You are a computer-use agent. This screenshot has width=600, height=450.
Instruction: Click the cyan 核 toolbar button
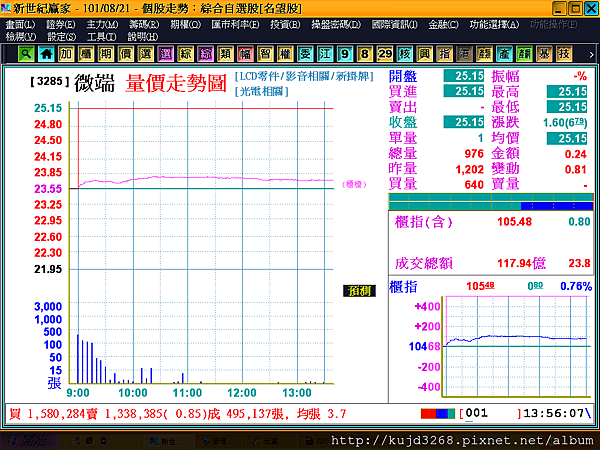[x=404, y=54]
